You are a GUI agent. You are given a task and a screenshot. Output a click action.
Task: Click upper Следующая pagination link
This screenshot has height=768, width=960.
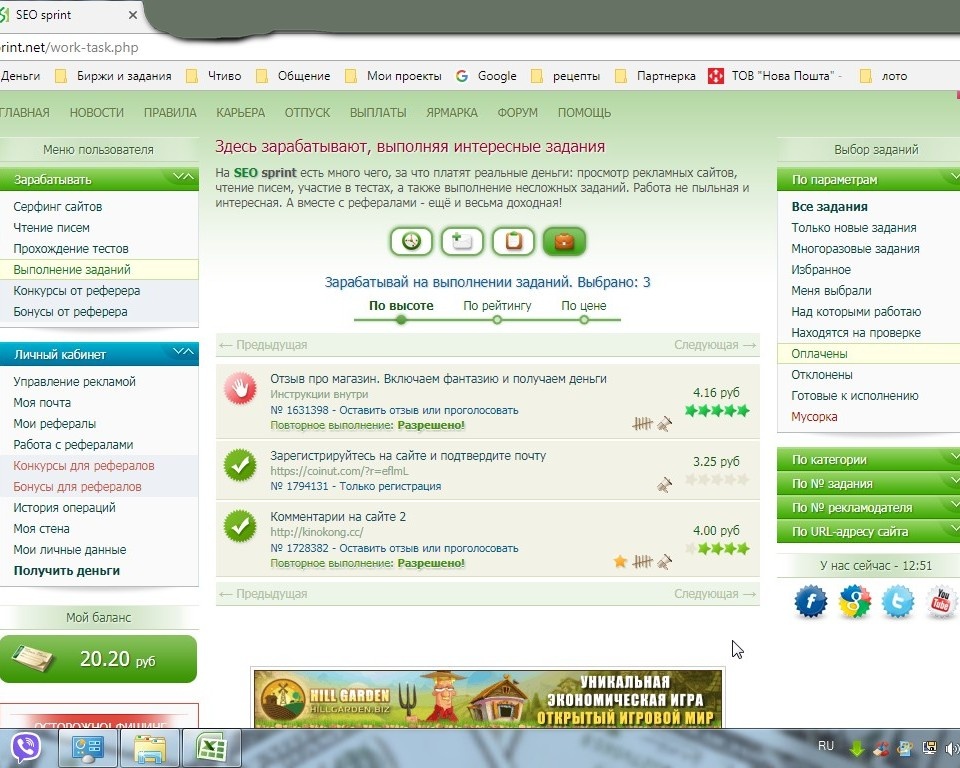715,345
